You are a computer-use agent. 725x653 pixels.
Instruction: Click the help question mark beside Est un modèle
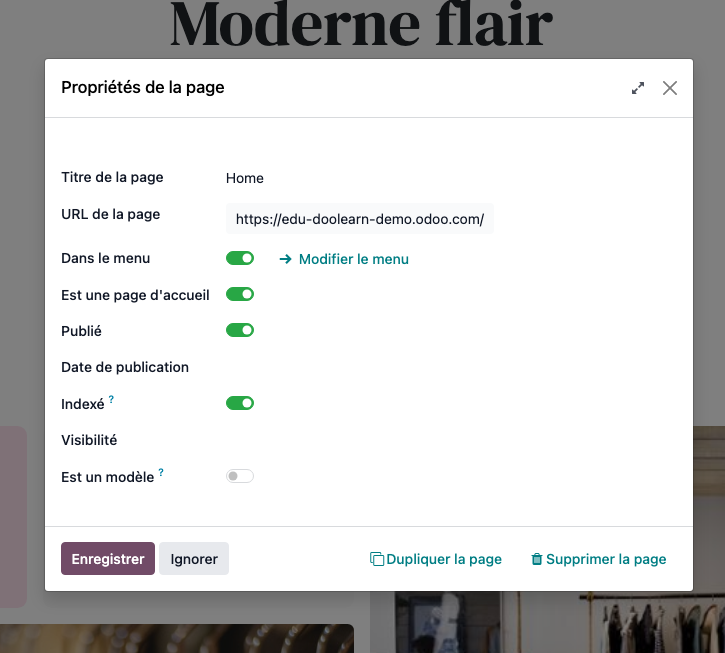(x=161, y=472)
